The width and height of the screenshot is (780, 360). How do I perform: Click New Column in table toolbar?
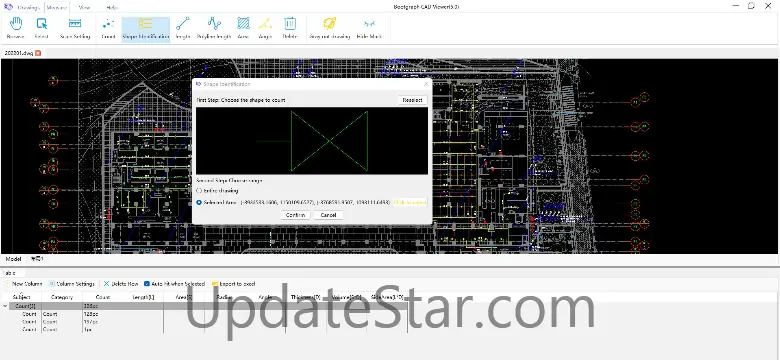point(23,284)
